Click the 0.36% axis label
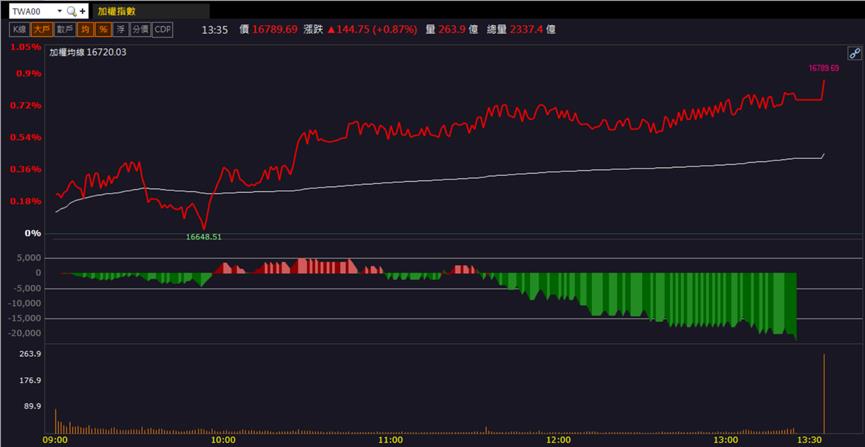 [x=26, y=169]
